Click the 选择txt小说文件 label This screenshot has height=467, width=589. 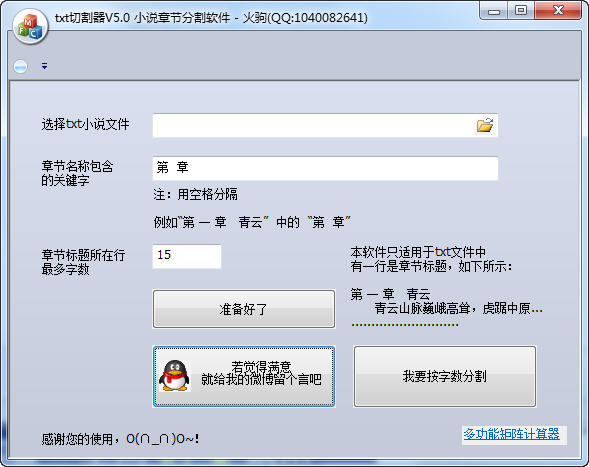click(85, 124)
